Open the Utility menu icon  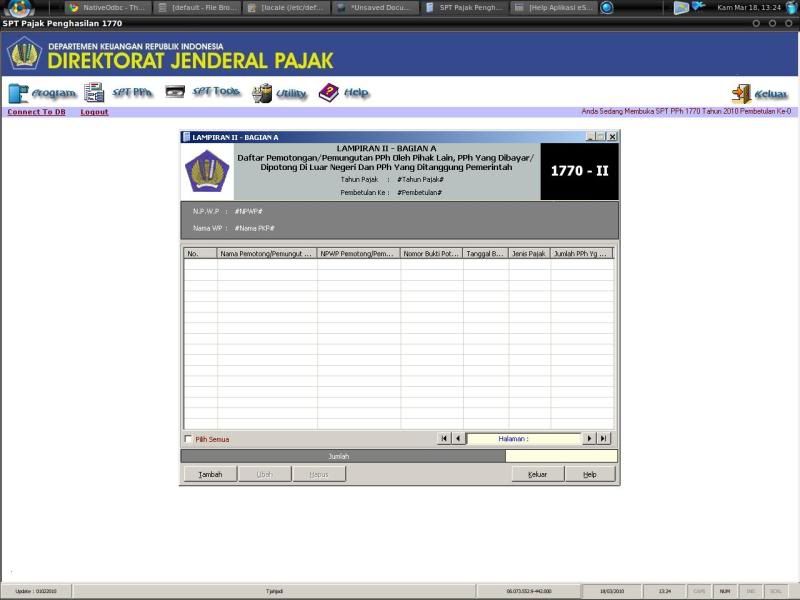(x=262, y=93)
